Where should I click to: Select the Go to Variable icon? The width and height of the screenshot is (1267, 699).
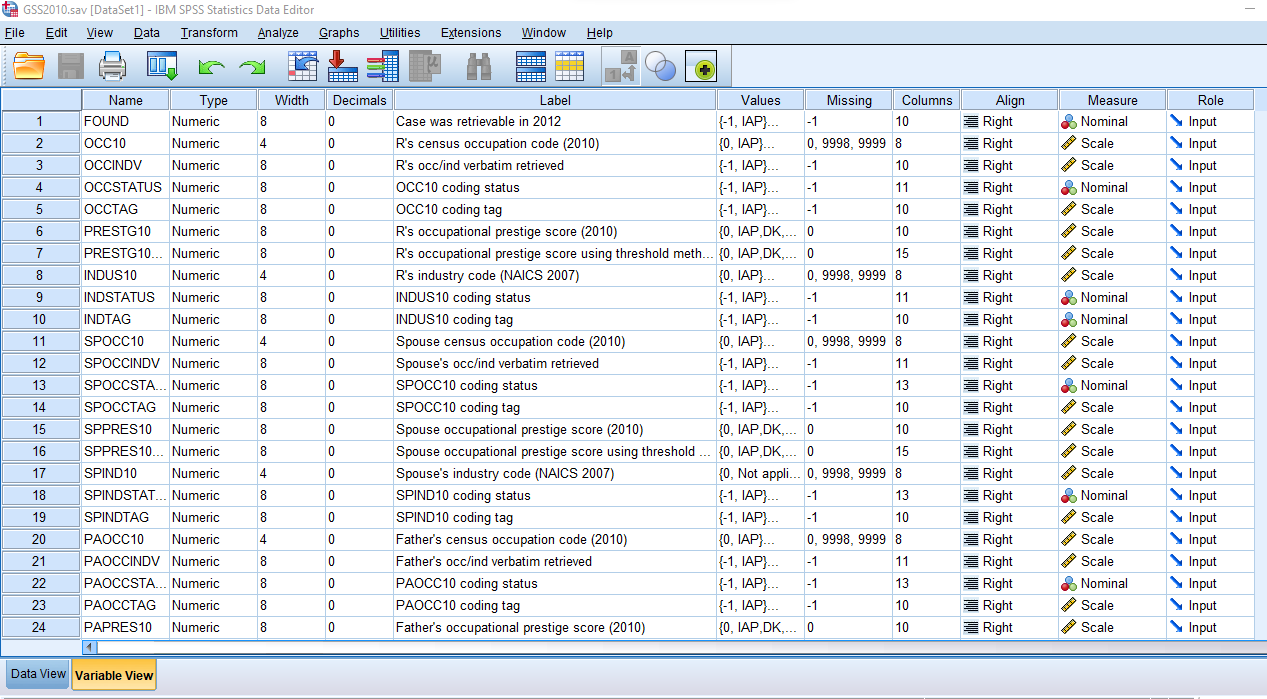pyautogui.click(x=343, y=66)
